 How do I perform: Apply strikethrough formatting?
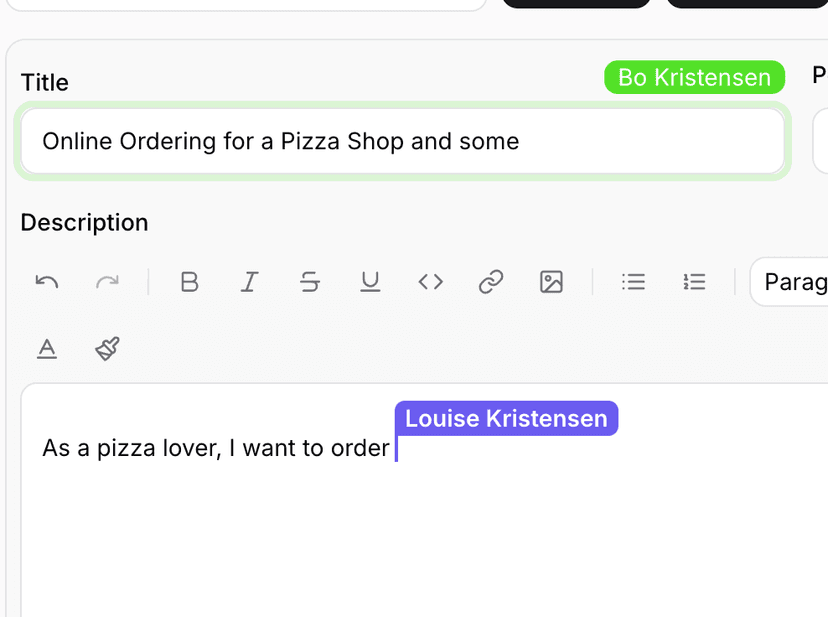[310, 282]
